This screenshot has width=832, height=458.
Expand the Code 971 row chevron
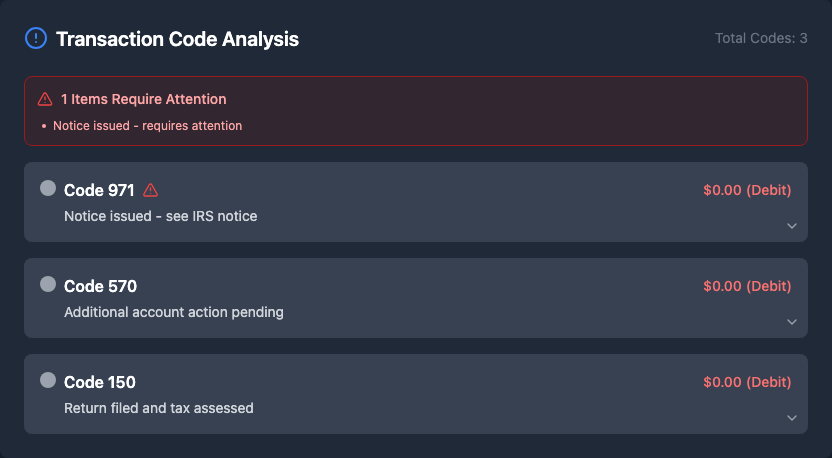(792, 226)
